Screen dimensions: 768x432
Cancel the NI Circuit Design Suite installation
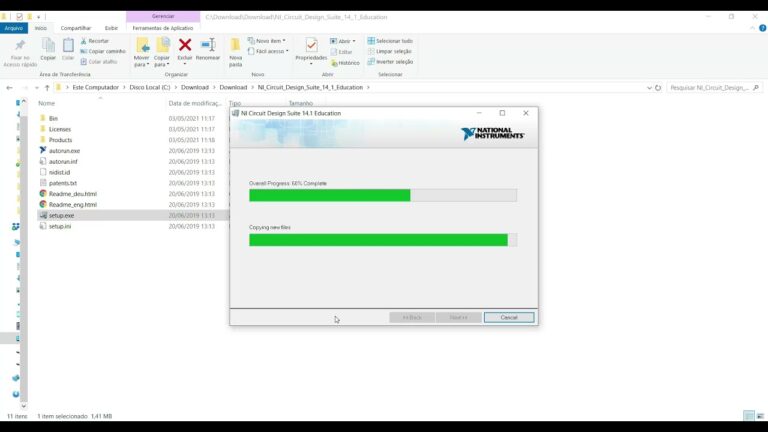(509, 317)
